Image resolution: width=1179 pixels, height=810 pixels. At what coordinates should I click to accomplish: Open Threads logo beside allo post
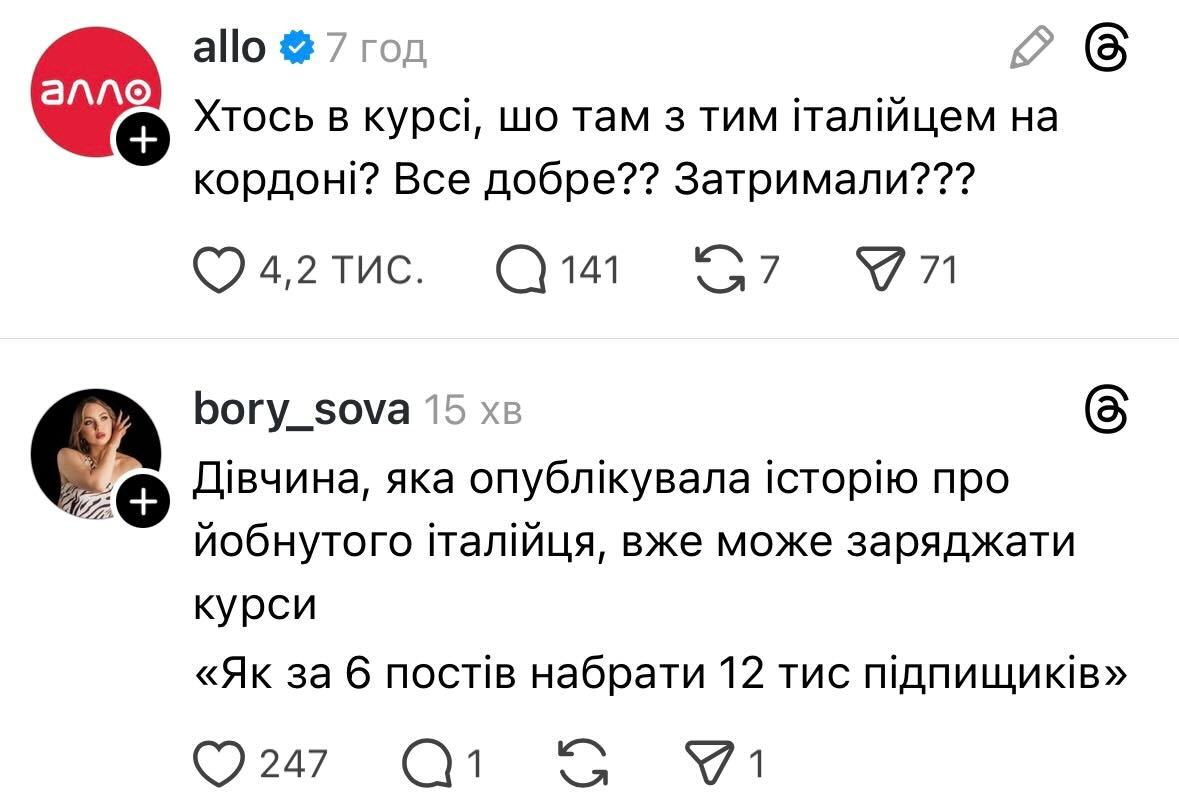click(x=1110, y=47)
